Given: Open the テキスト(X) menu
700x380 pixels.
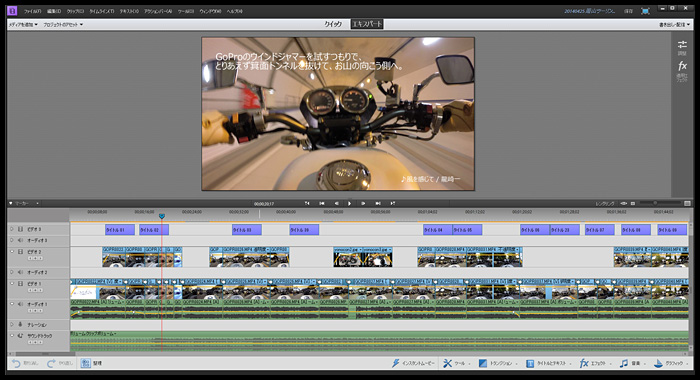Looking at the screenshot, I should pyautogui.click(x=129, y=11).
